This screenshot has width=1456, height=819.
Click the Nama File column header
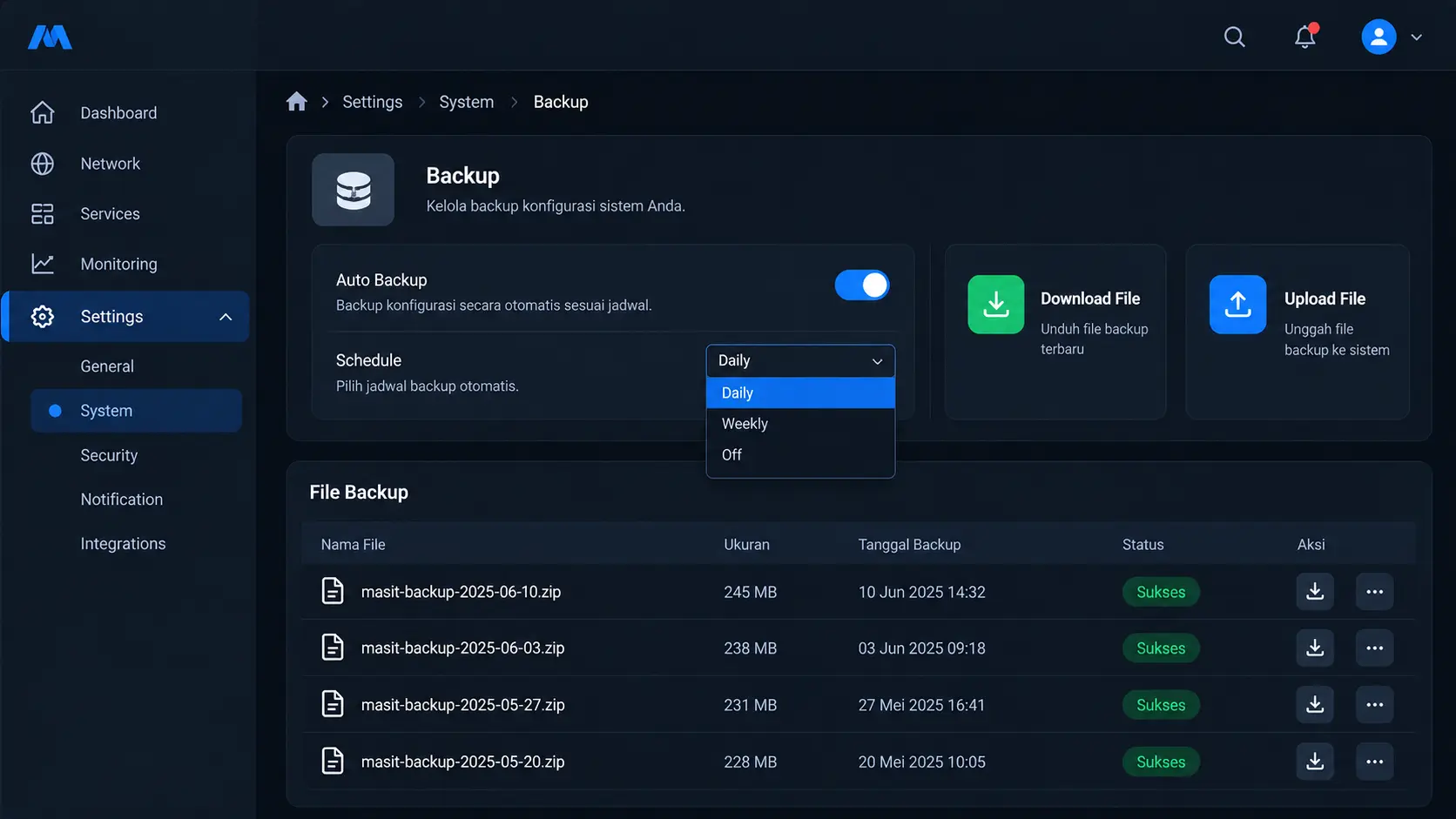click(353, 545)
